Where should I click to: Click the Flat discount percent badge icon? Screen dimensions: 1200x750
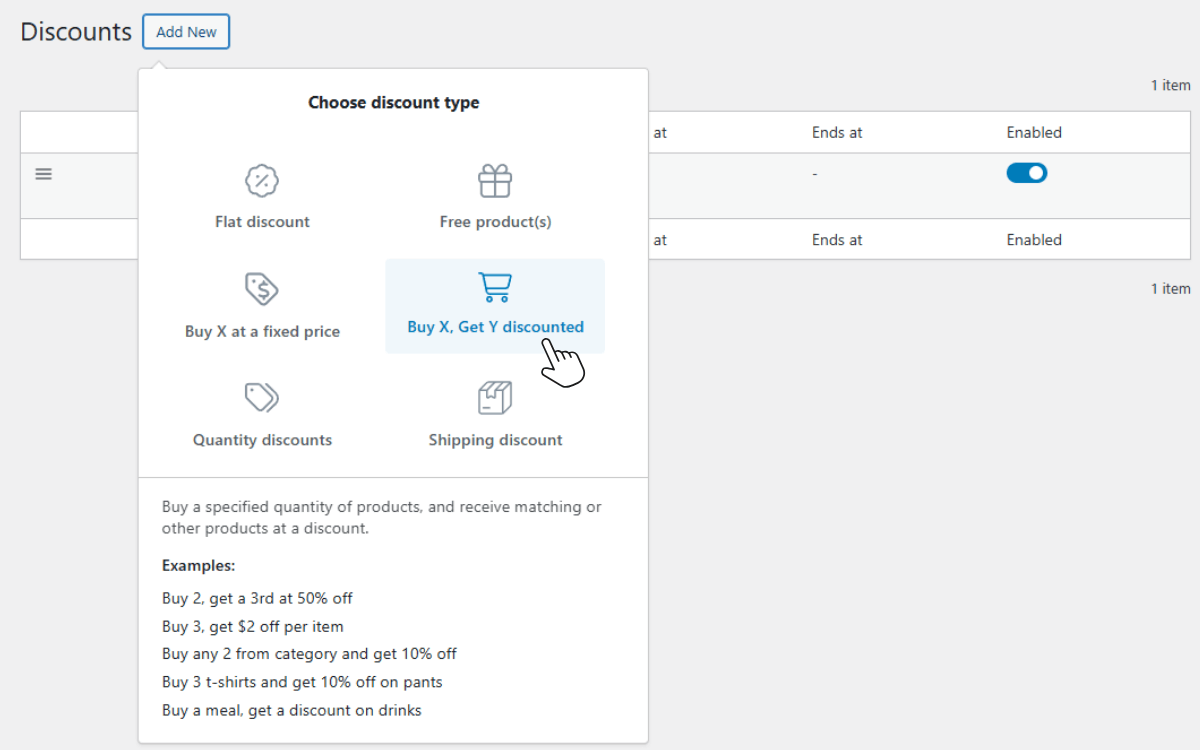[x=262, y=181]
